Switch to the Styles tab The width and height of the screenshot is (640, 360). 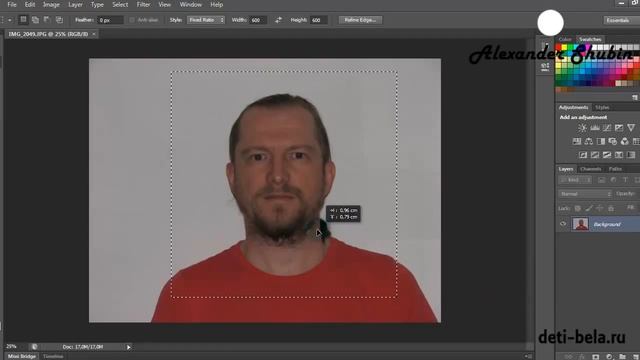tap(602, 107)
